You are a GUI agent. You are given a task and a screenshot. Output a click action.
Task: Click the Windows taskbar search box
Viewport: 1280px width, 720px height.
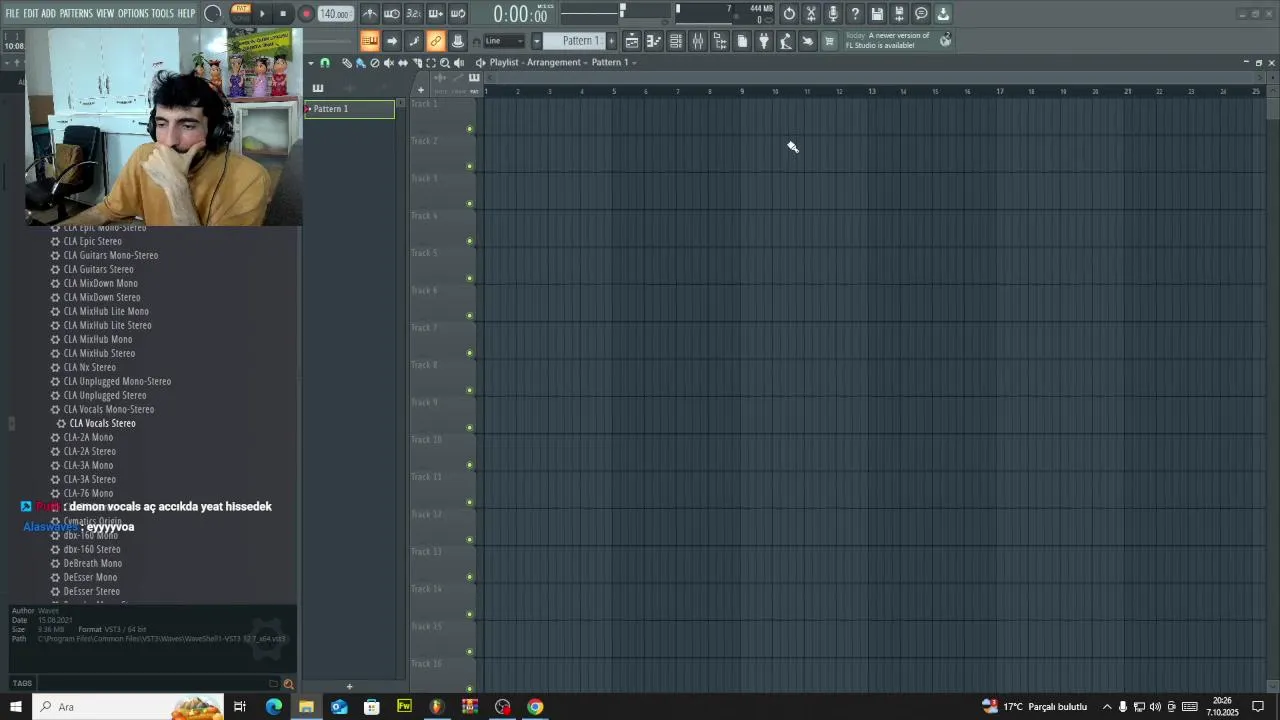pos(130,707)
